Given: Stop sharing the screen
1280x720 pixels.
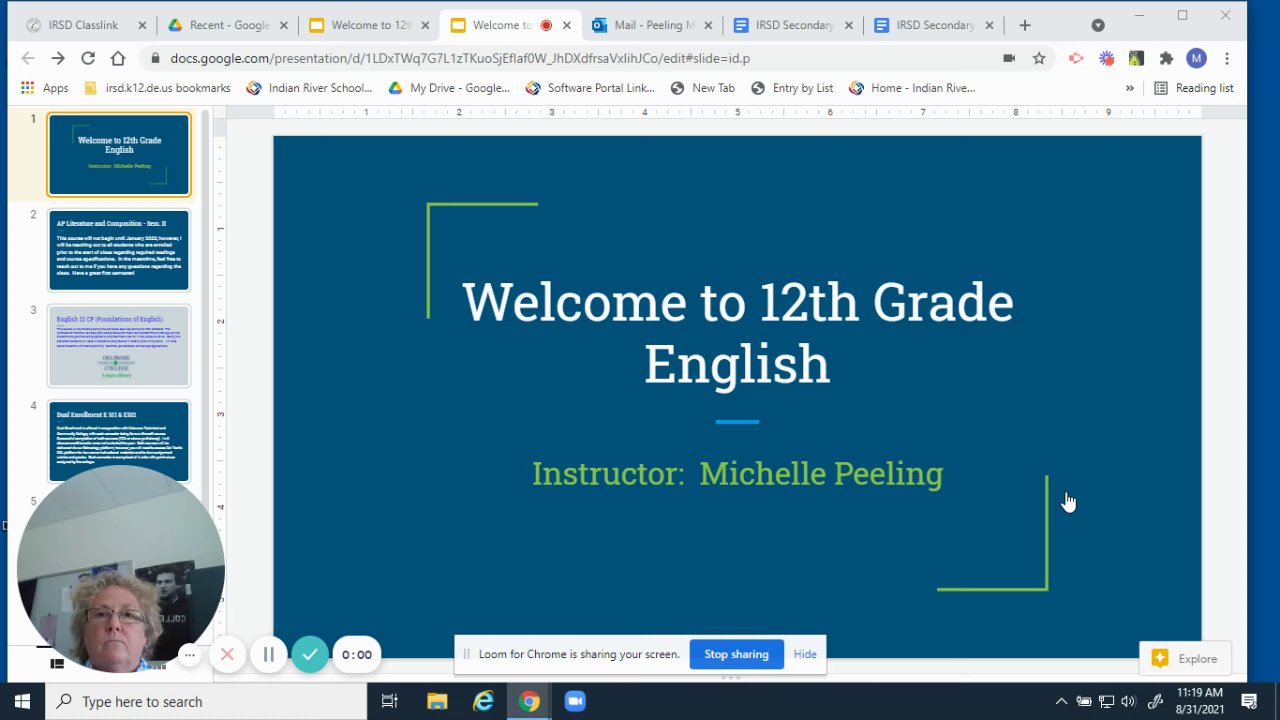Looking at the screenshot, I should (x=736, y=654).
